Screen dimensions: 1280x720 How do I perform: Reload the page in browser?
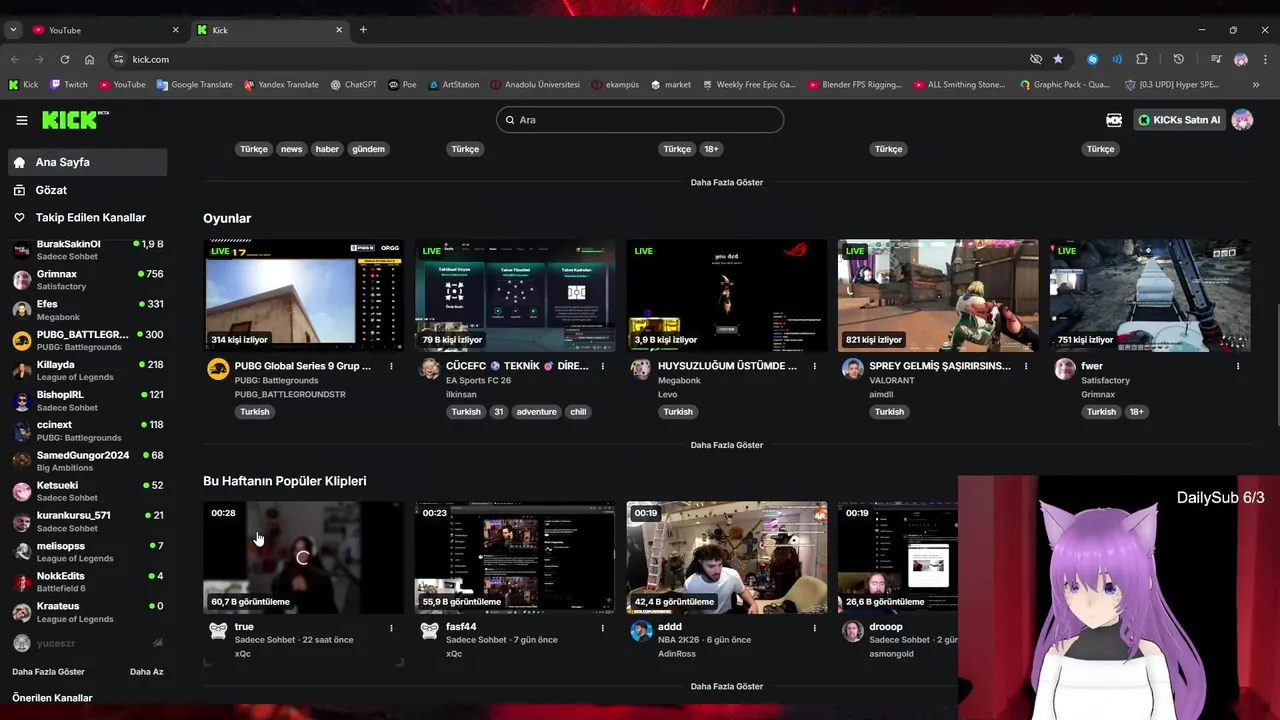(64, 59)
